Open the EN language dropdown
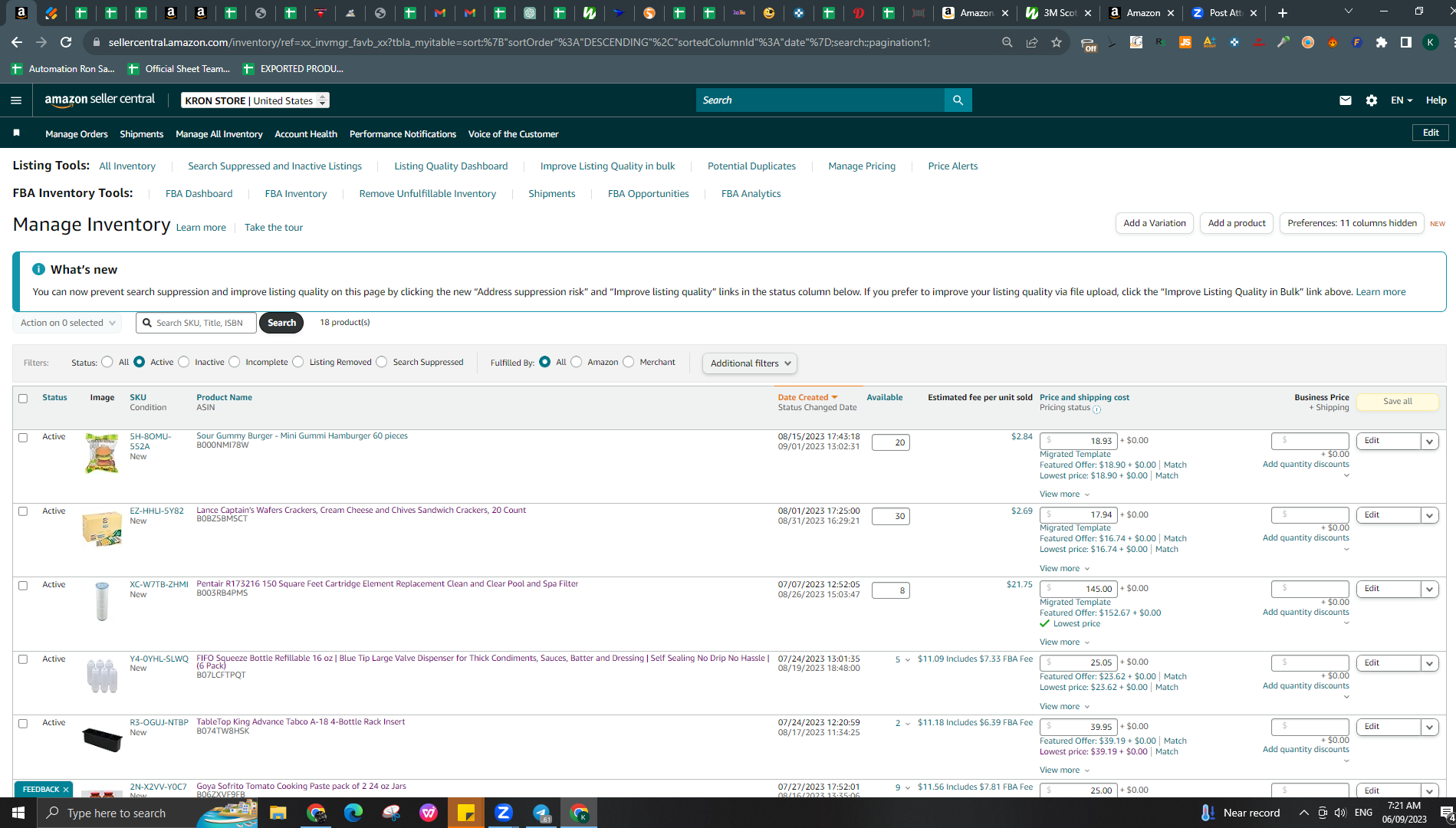The image size is (1456, 828). (1402, 100)
